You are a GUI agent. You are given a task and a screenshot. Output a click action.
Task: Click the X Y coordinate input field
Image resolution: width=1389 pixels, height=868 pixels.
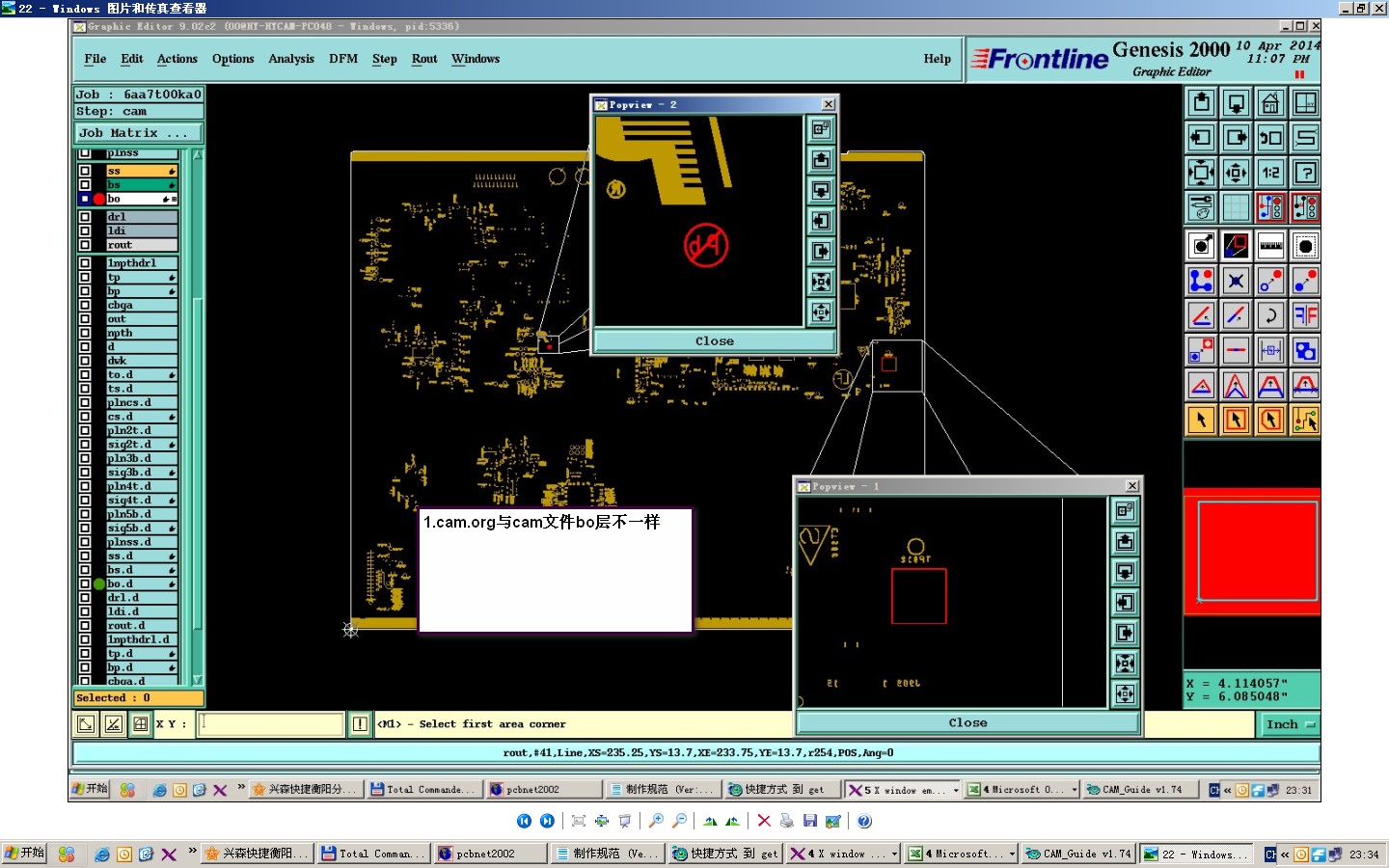click(x=272, y=724)
